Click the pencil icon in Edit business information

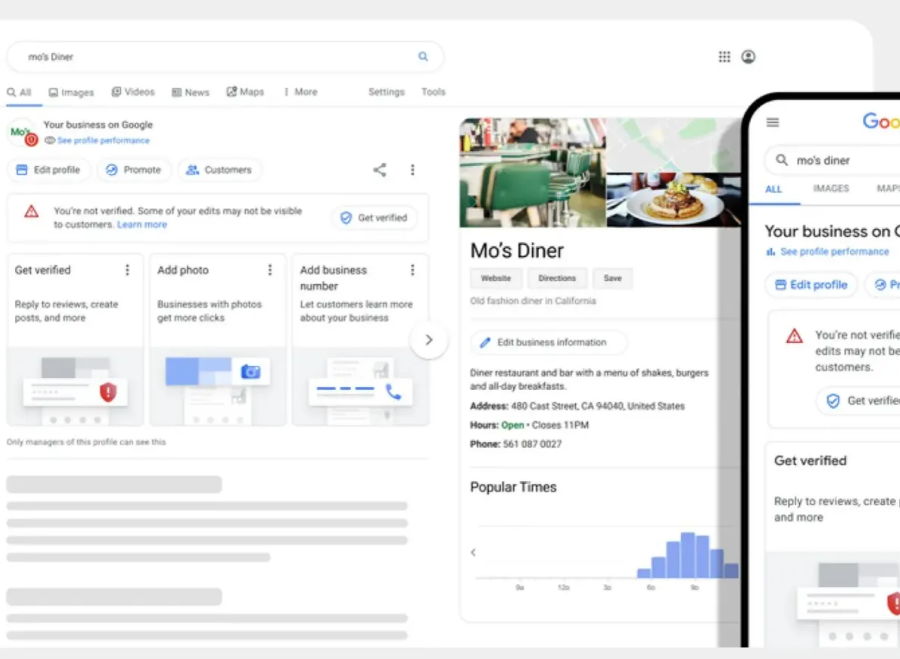click(x=485, y=342)
